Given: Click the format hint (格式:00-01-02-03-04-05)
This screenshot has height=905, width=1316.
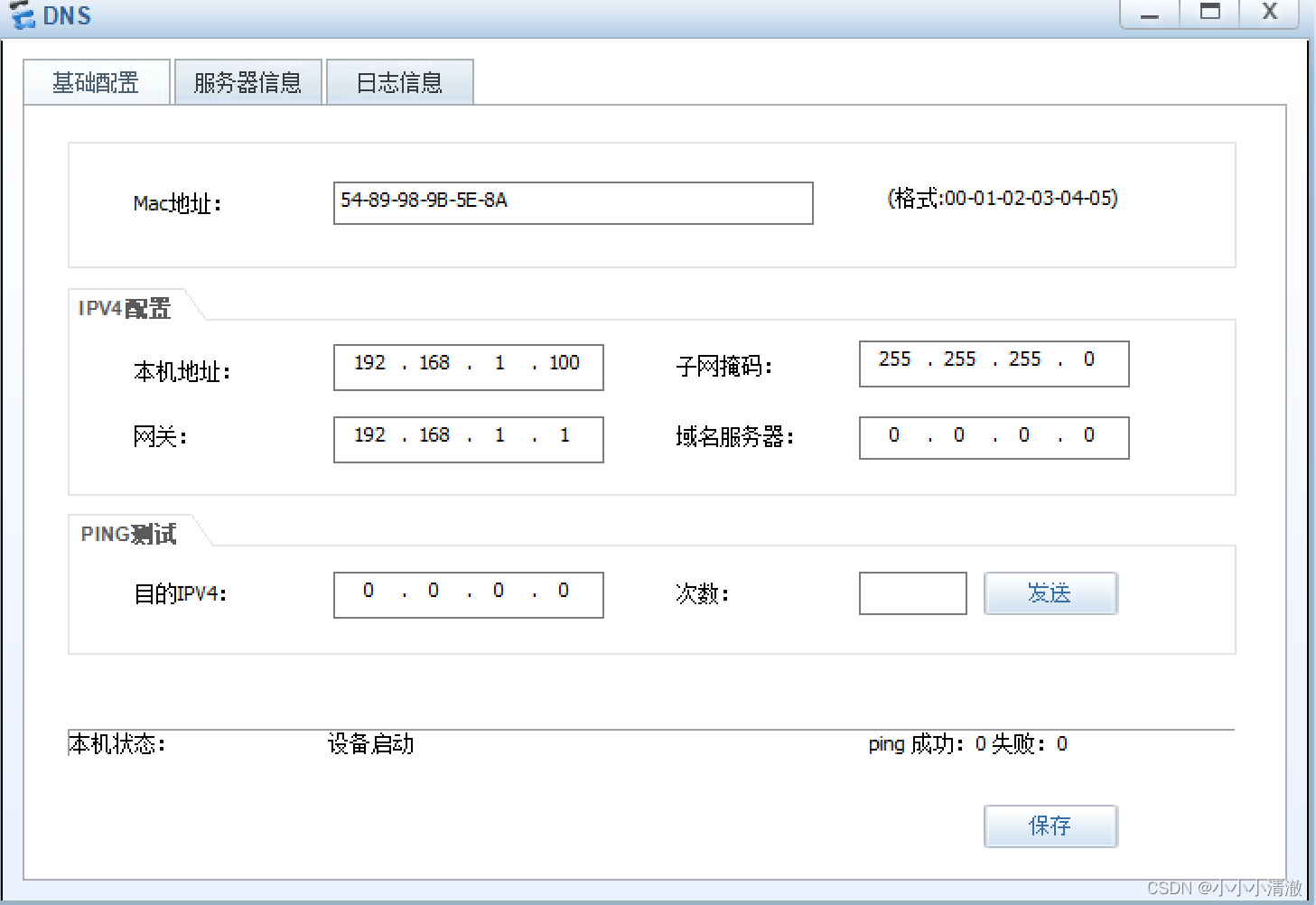Looking at the screenshot, I should coord(1003,198).
